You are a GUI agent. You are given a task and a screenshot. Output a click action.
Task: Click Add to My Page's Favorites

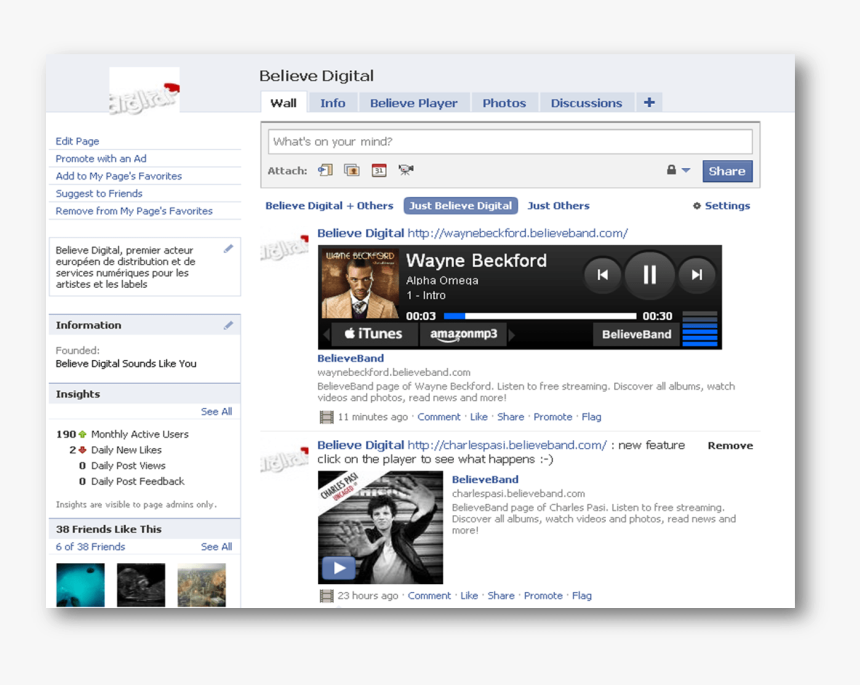[118, 176]
